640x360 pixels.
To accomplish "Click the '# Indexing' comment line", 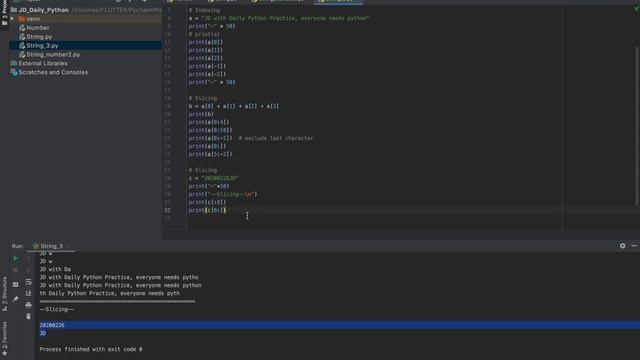I will click(204, 10).
